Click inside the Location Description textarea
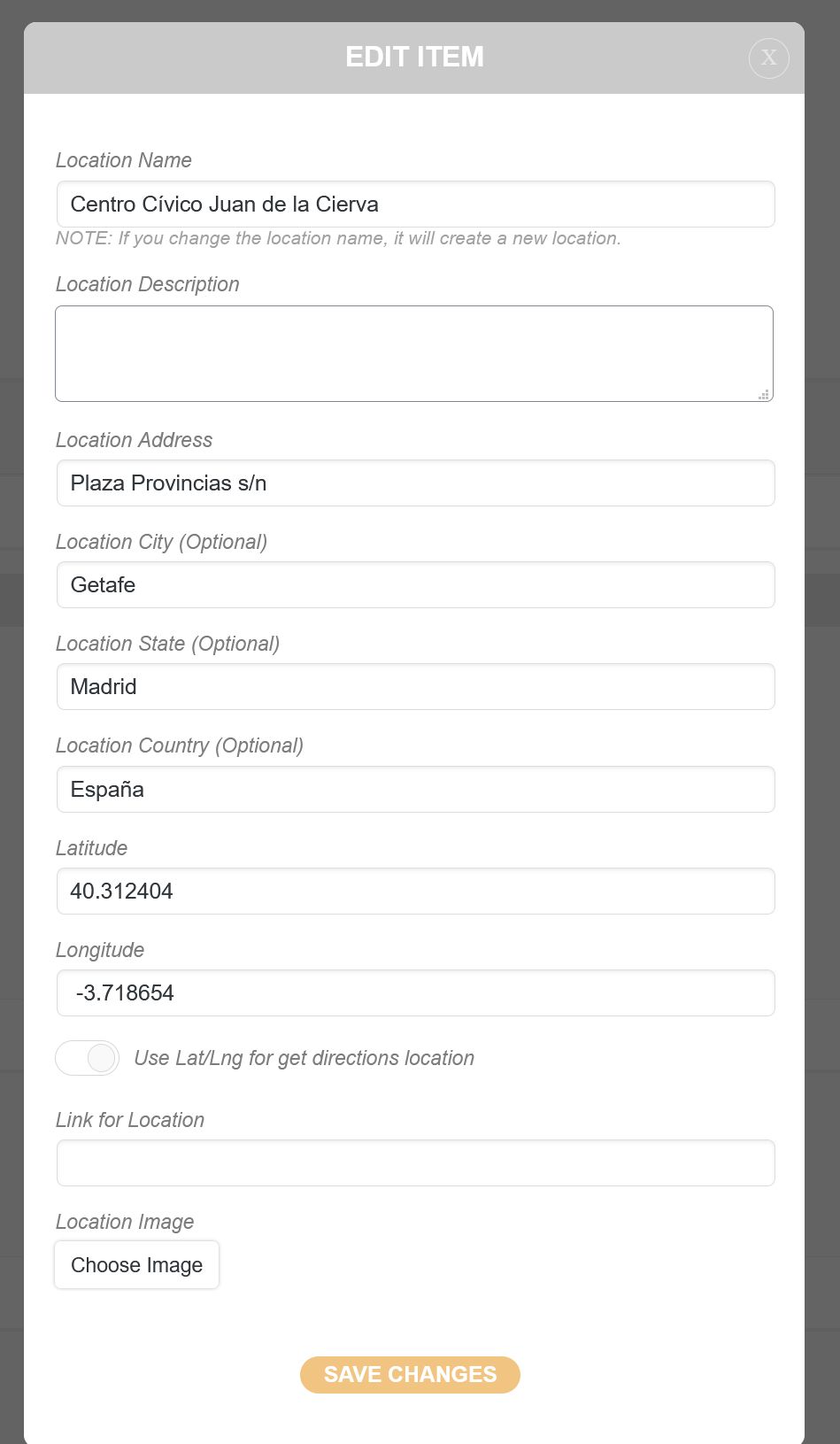The height and width of the screenshot is (1444, 840). pyautogui.click(x=413, y=353)
